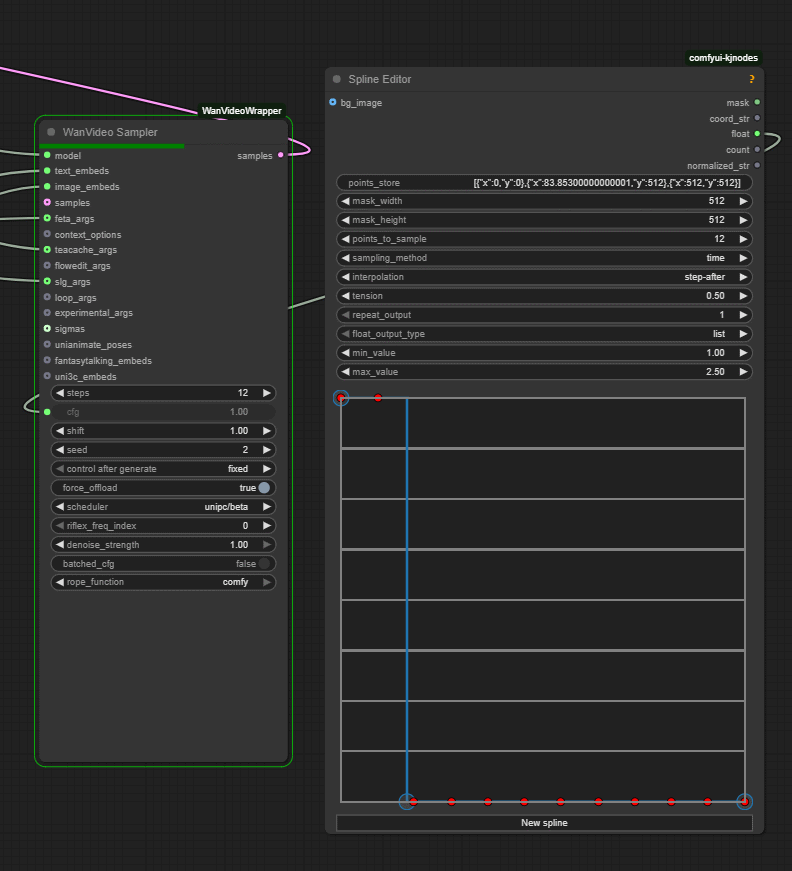Cycle sampling_method to the next option
This screenshot has height=871, width=792.
[743, 258]
